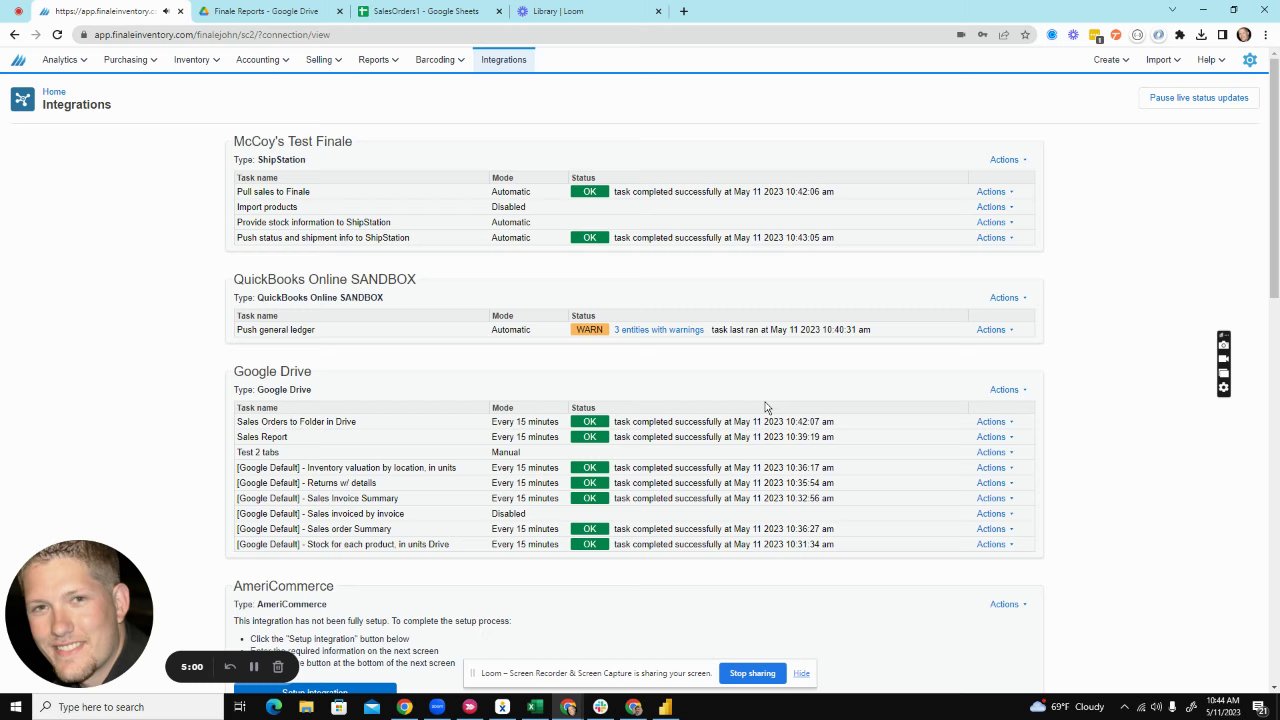Screen dimensions: 1280x720
Task: Click the Finale Inventory logo icon
Action: click(x=18, y=60)
